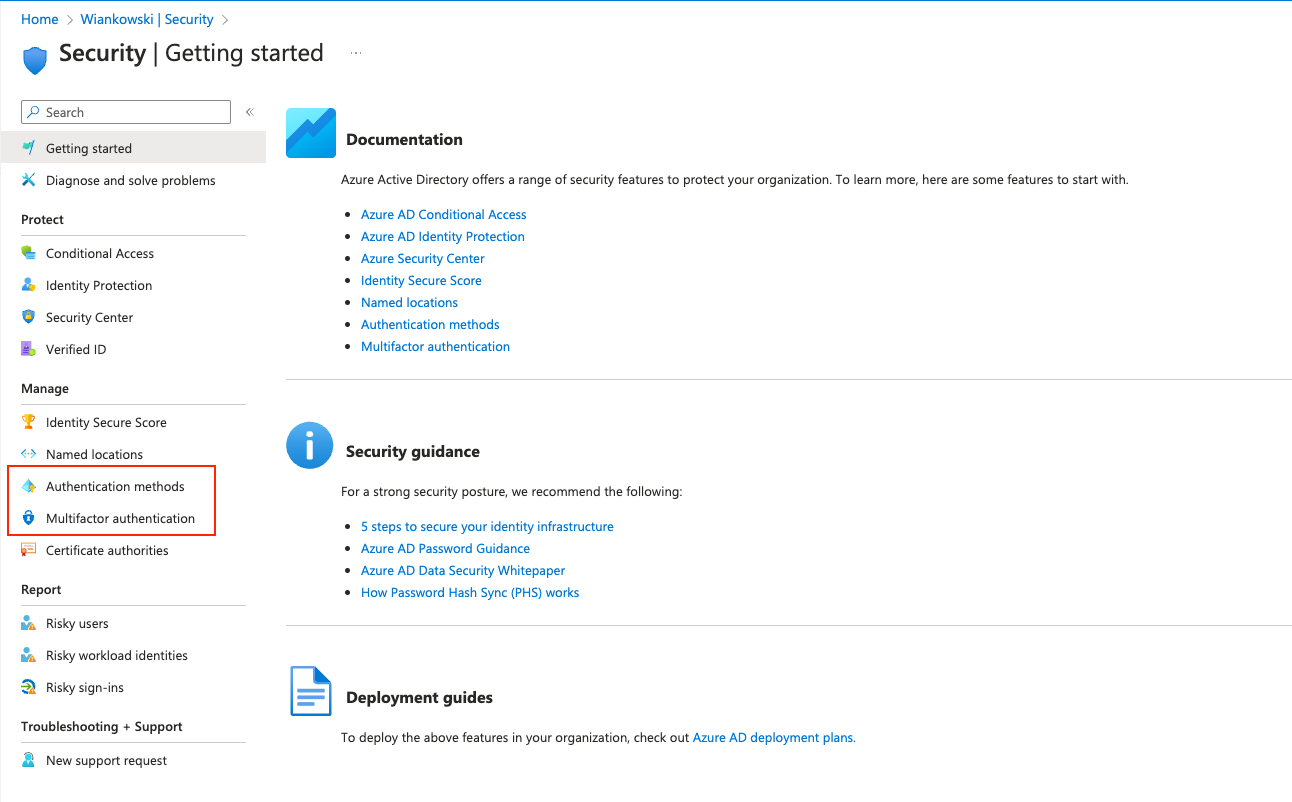Click the Conditional Access icon
Viewport: 1292px width, 802px height.
[x=28, y=253]
